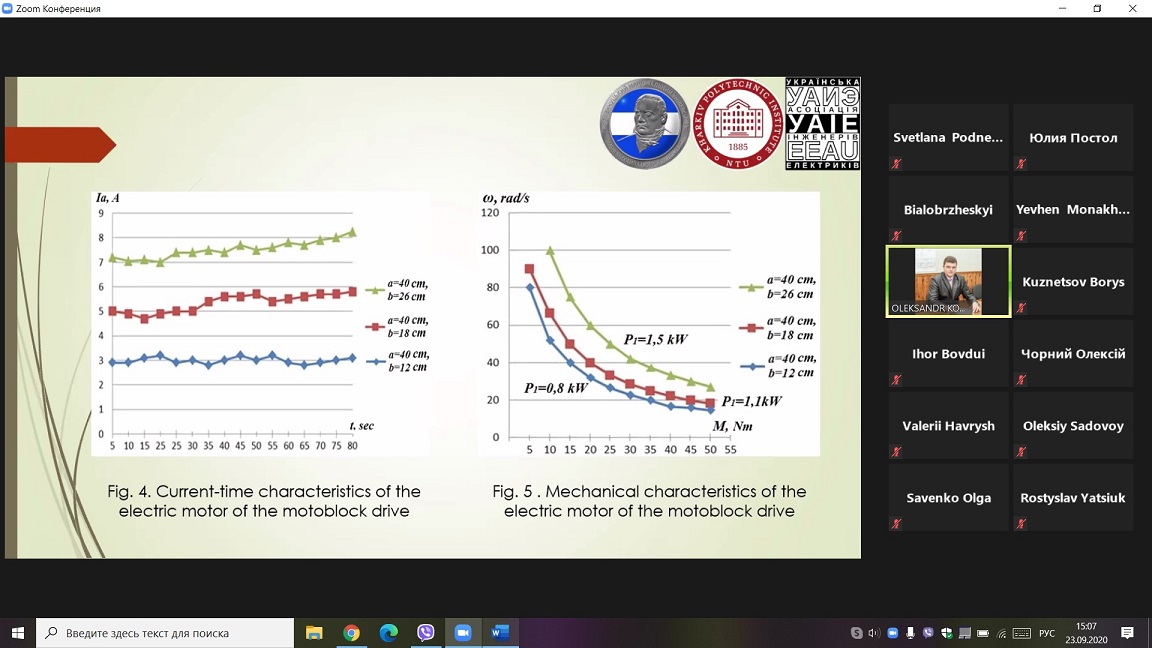The width and height of the screenshot is (1152, 648).
Task: Open Microsoft Edge from taskbar
Action: pyautogui.click(x=389, y=633)
